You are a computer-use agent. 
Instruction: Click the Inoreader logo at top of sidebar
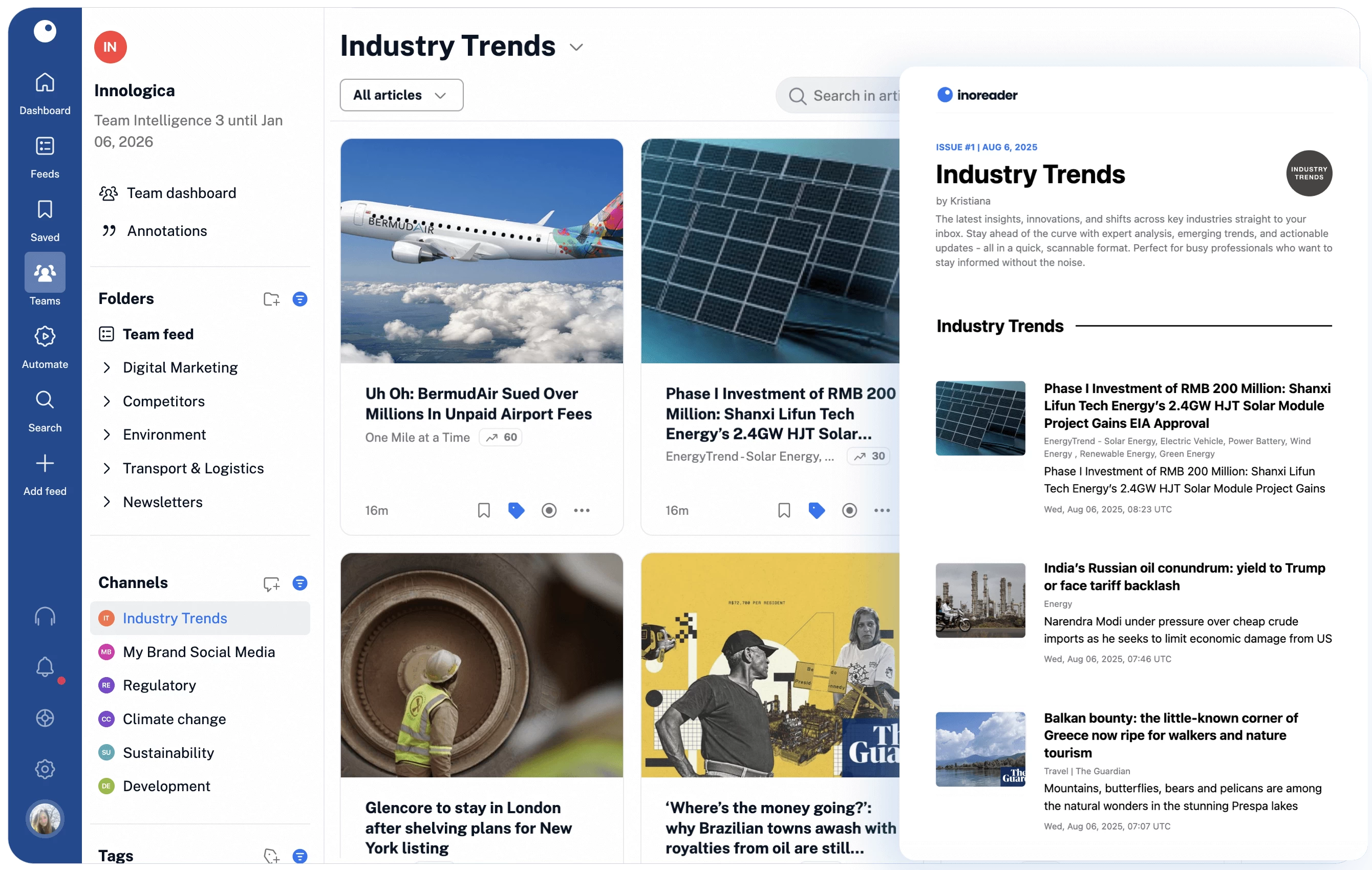pyautogui.click(x=45, y=31)
